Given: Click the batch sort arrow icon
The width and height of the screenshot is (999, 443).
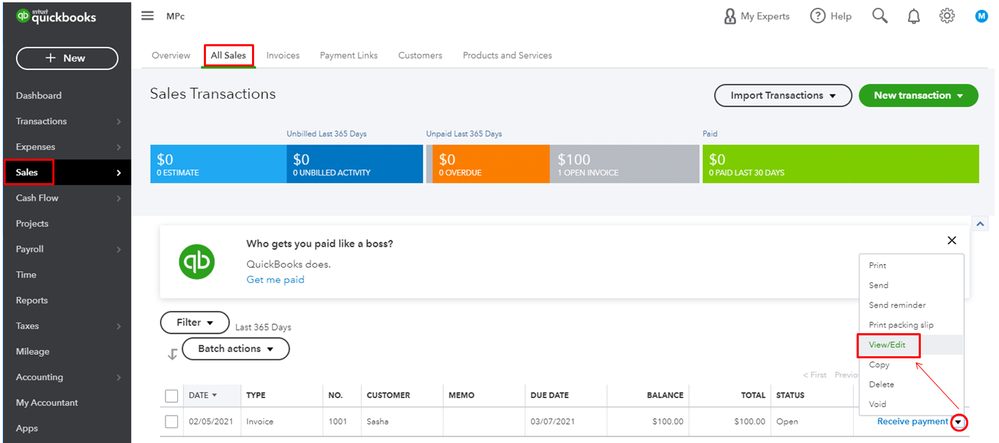Looking at the screenshot, I should coord(172,354).
